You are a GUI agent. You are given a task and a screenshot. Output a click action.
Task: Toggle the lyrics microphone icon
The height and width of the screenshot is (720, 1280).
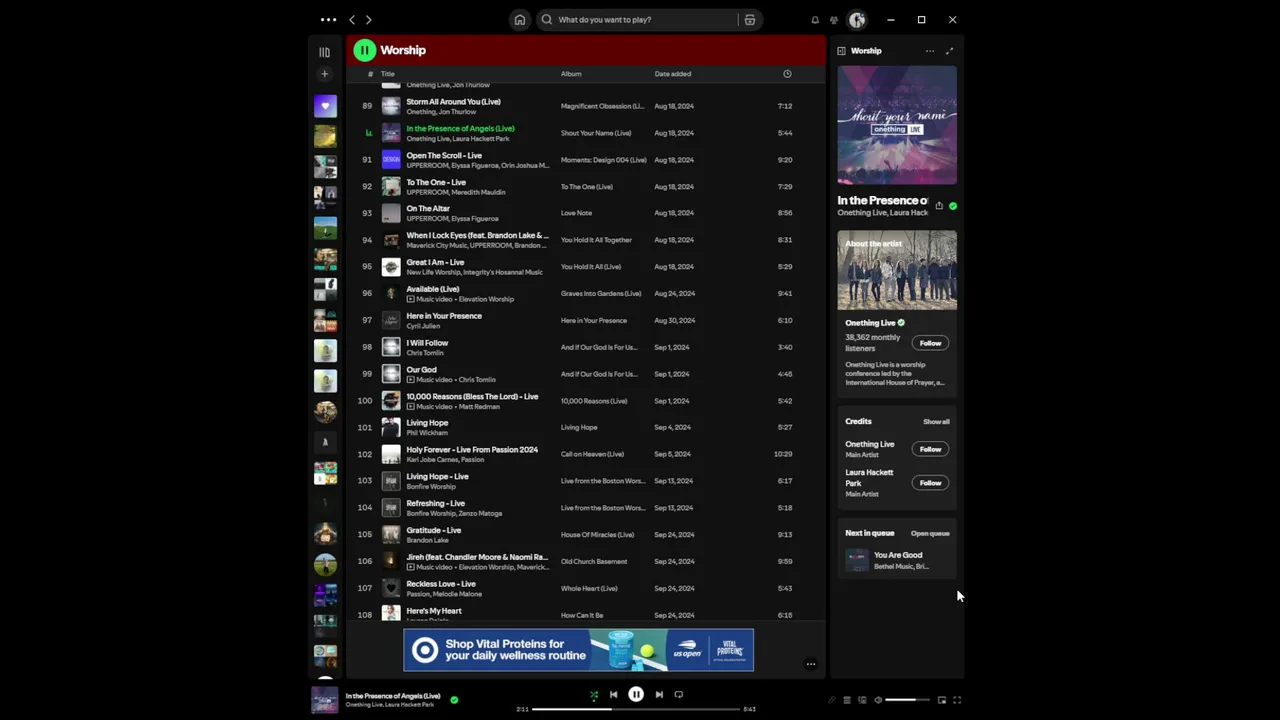(831, 700)
